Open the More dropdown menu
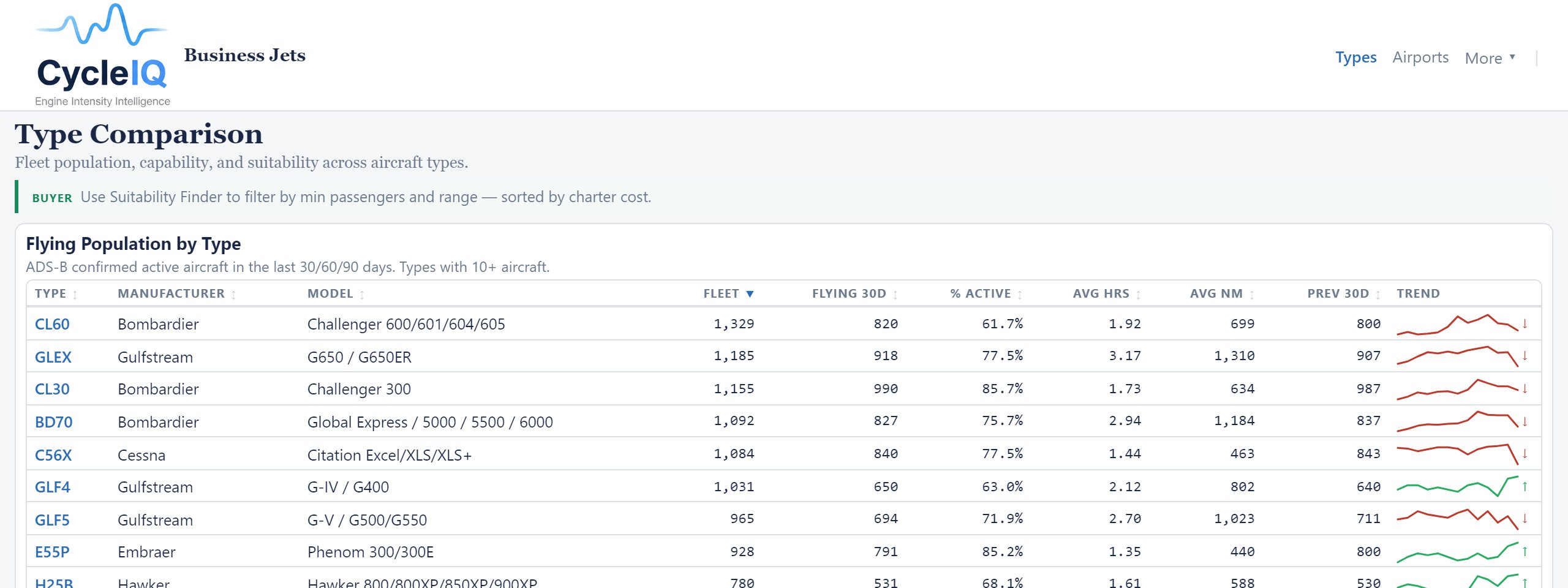This screenshot has height=588, width=1568. click(1490, 58)
